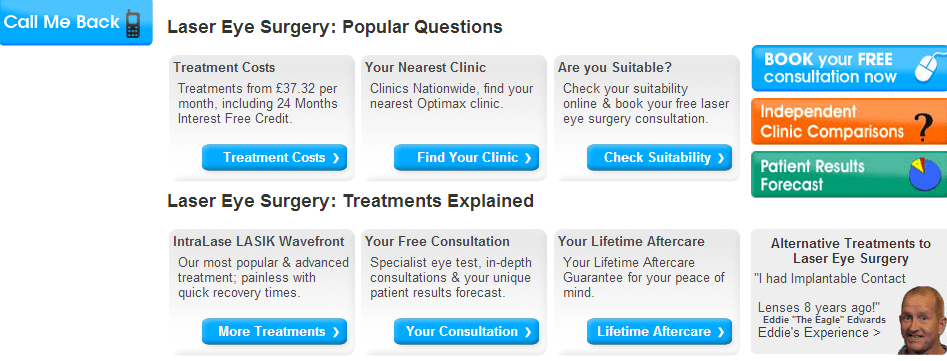This screenshot has width=947, height=361.
Task: Open More Treatments button
Action: (274, 331)
